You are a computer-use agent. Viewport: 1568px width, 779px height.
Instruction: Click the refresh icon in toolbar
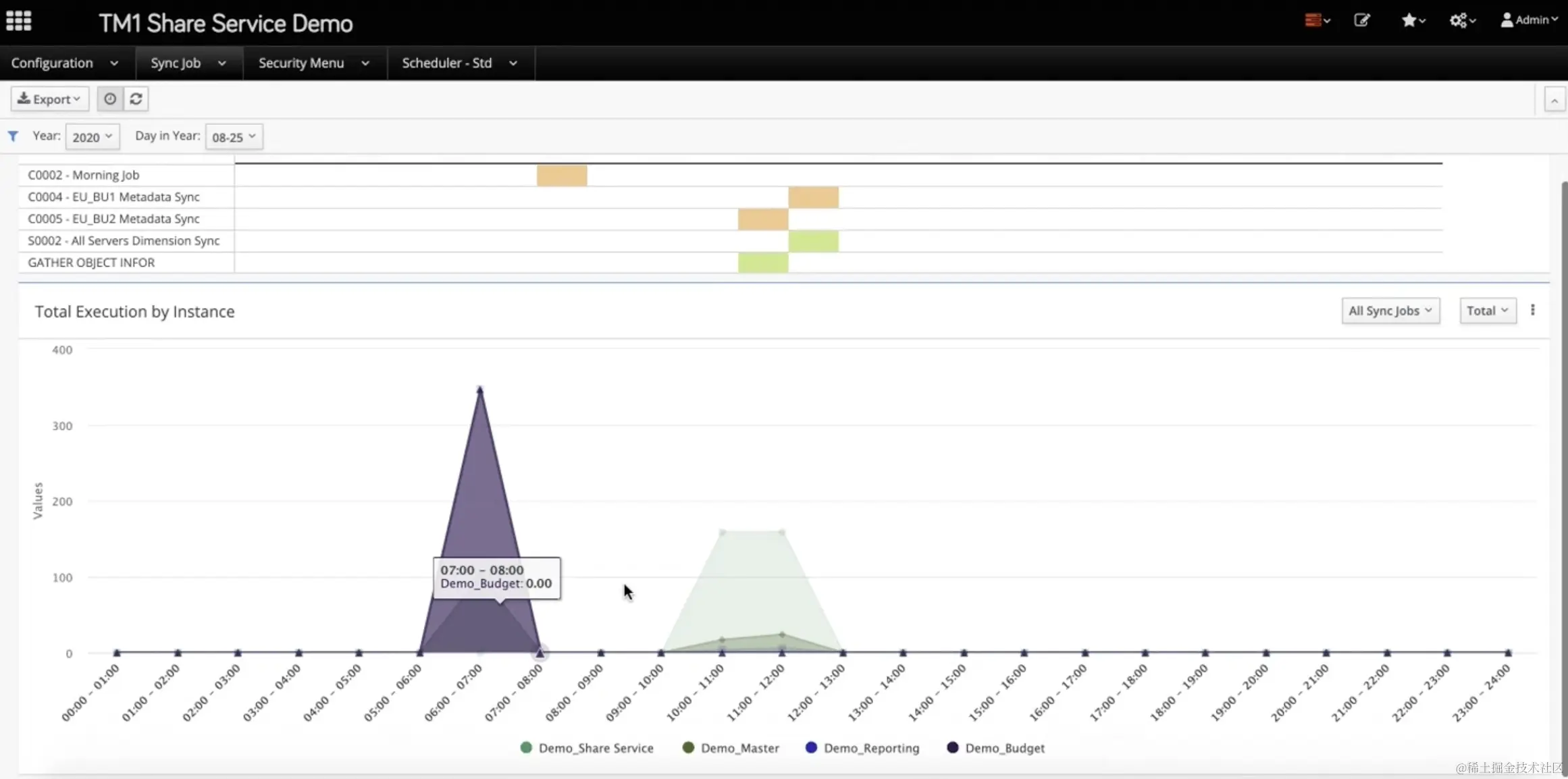click(136, 99)
